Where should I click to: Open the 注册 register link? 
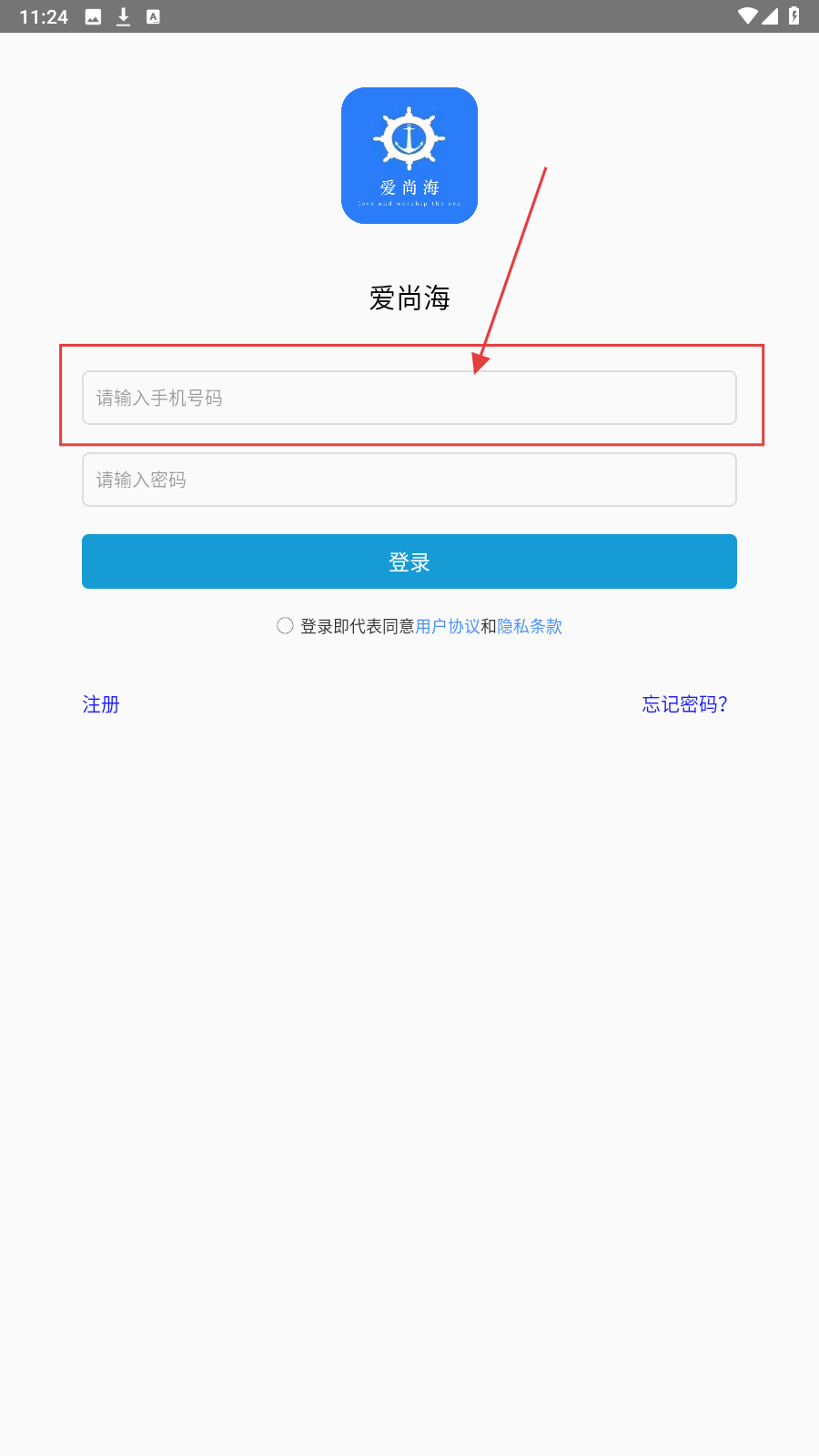(101, 704)
